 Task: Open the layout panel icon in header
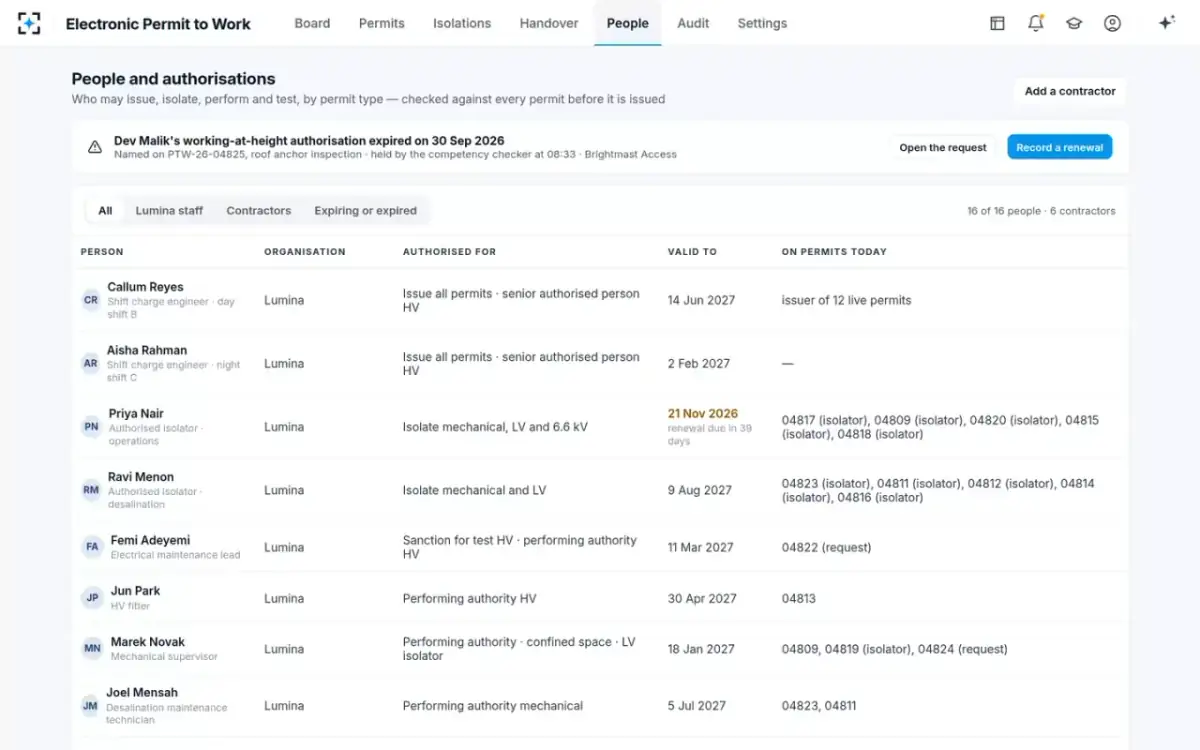pyautogui.click(x=997, y=23)
